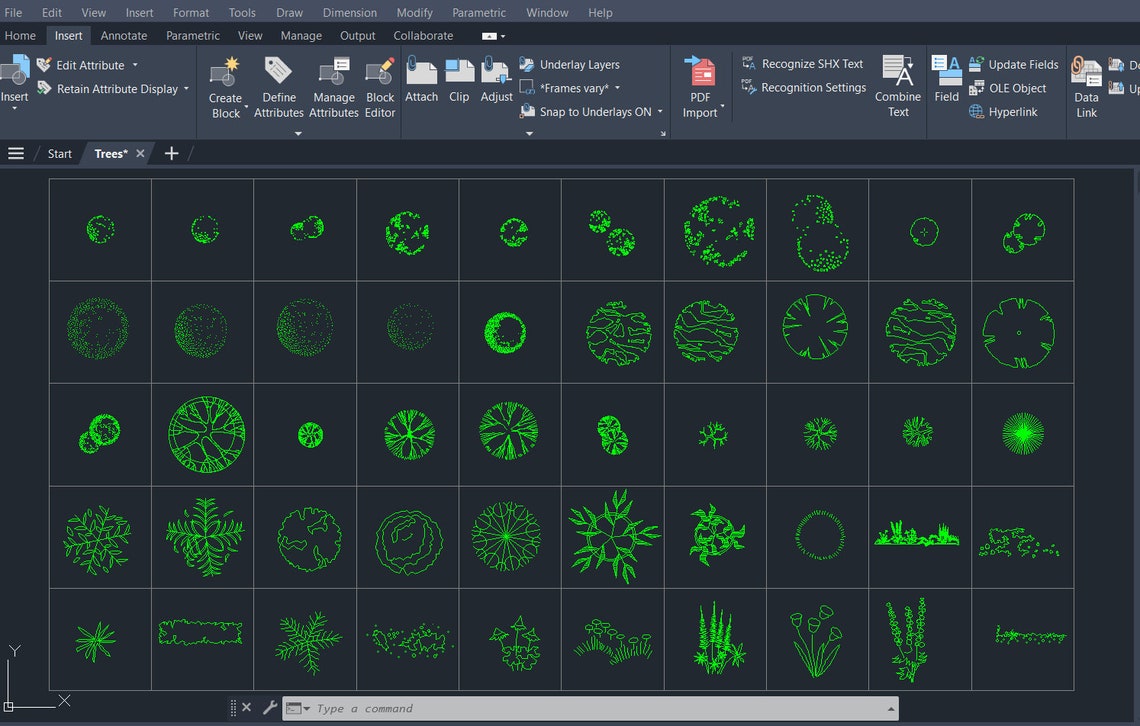
Task: Click the Adjust tool icon
Action: [x=496, y=75]
